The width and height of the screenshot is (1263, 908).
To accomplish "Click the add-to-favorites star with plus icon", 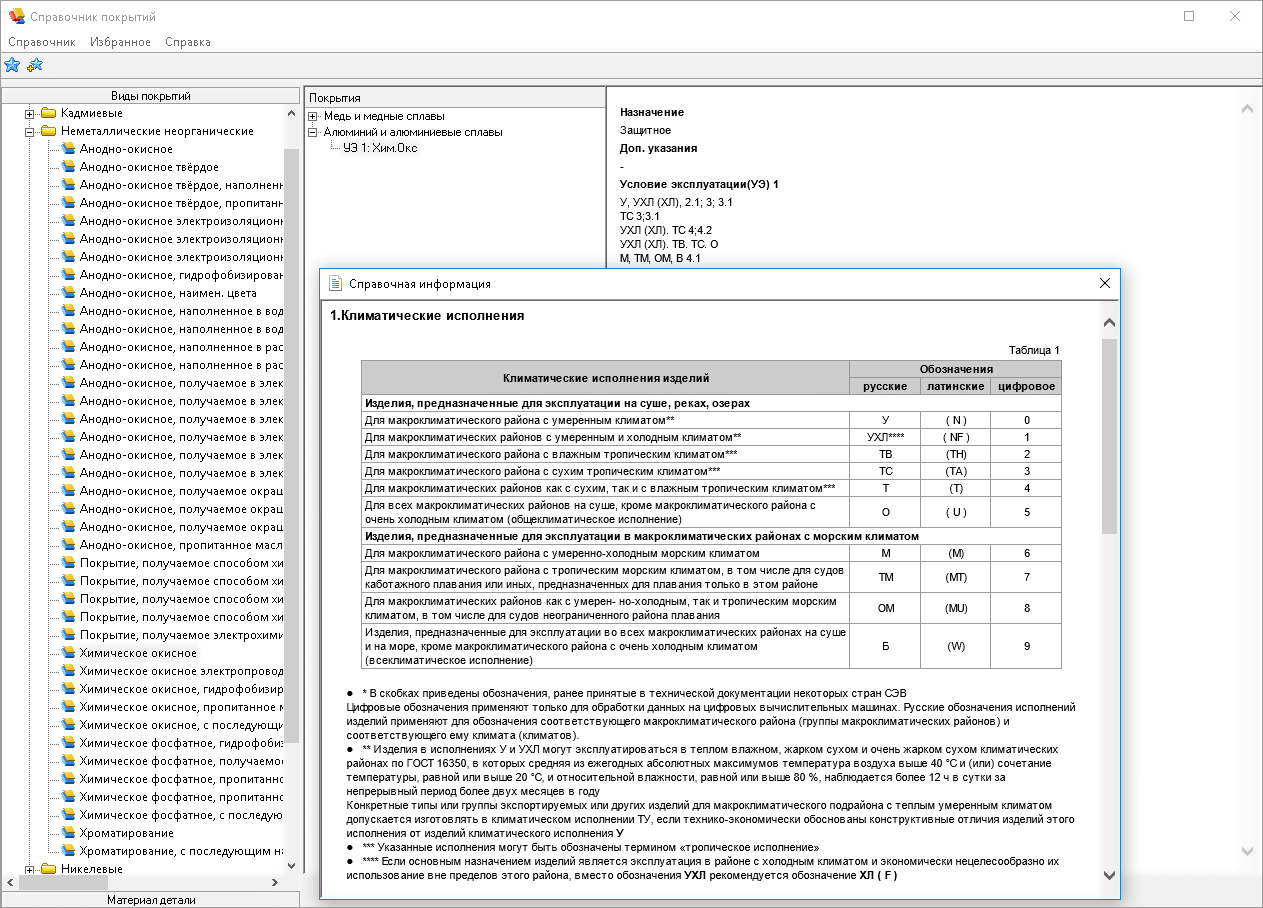I will coord(35,65).
